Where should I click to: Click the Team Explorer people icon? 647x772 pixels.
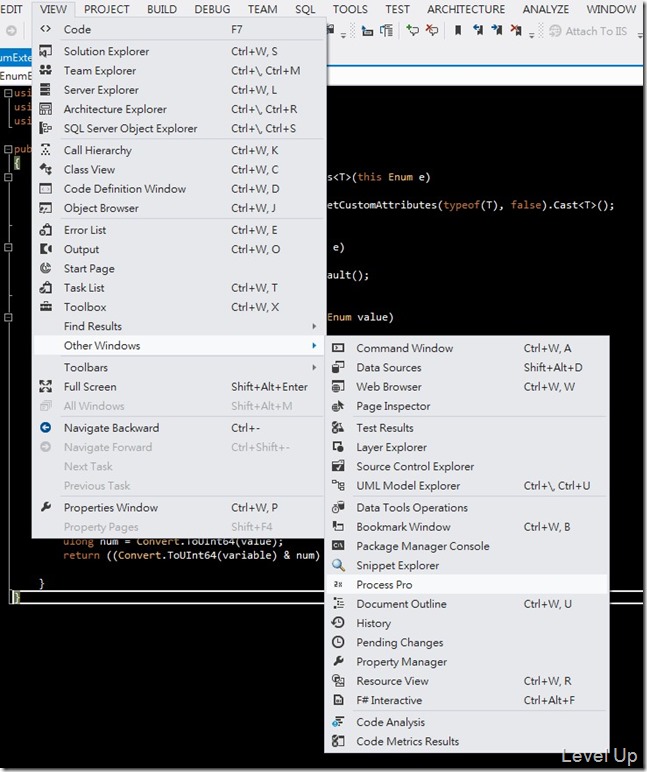(x=46, y=70)
